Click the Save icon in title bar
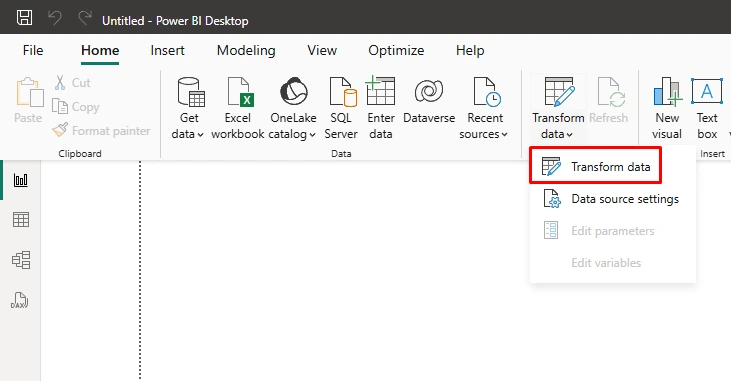 coord(24,18)
